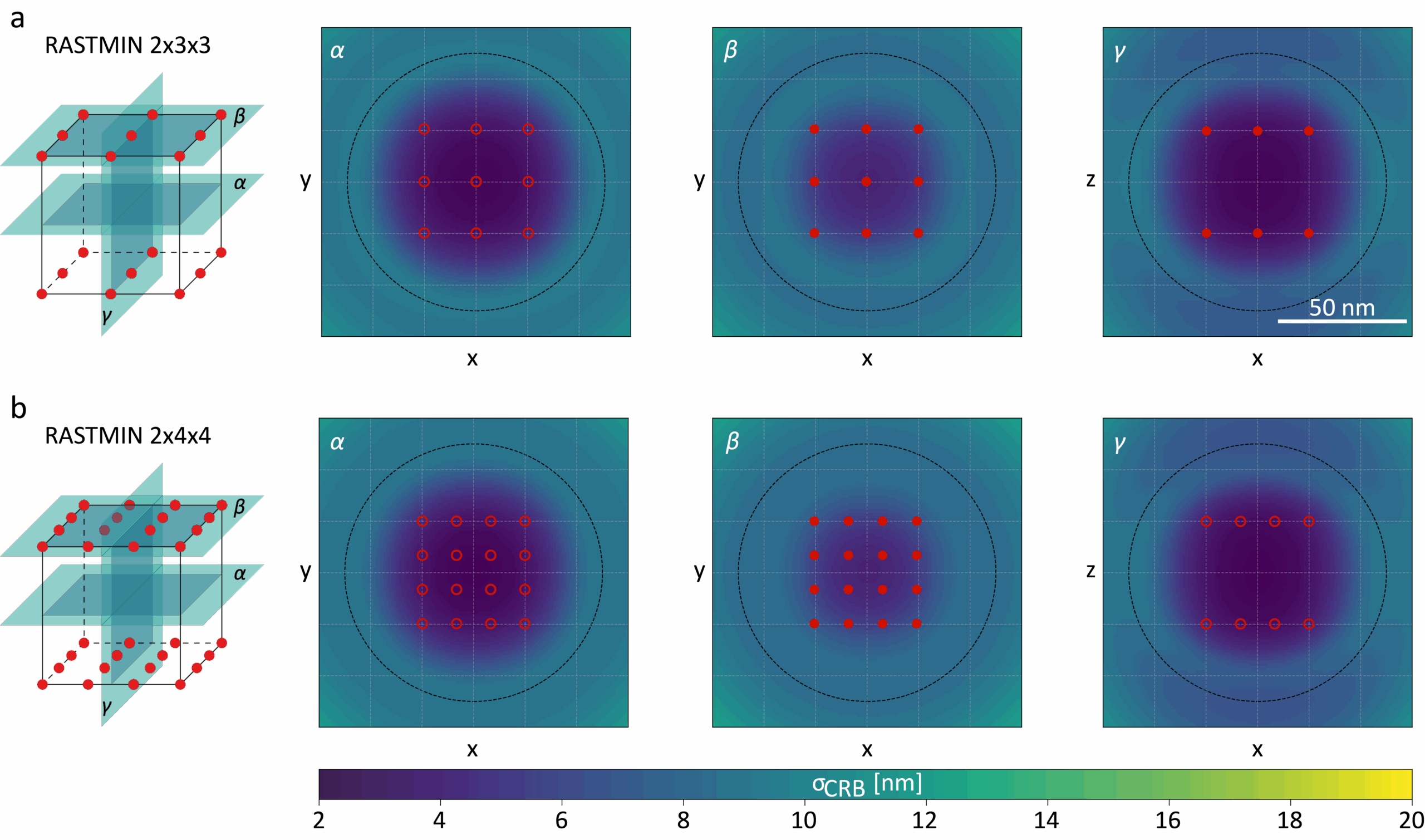Select the panel letter 'b' label
Viewport: 1425px width, 840px height.
coord(18,408)
